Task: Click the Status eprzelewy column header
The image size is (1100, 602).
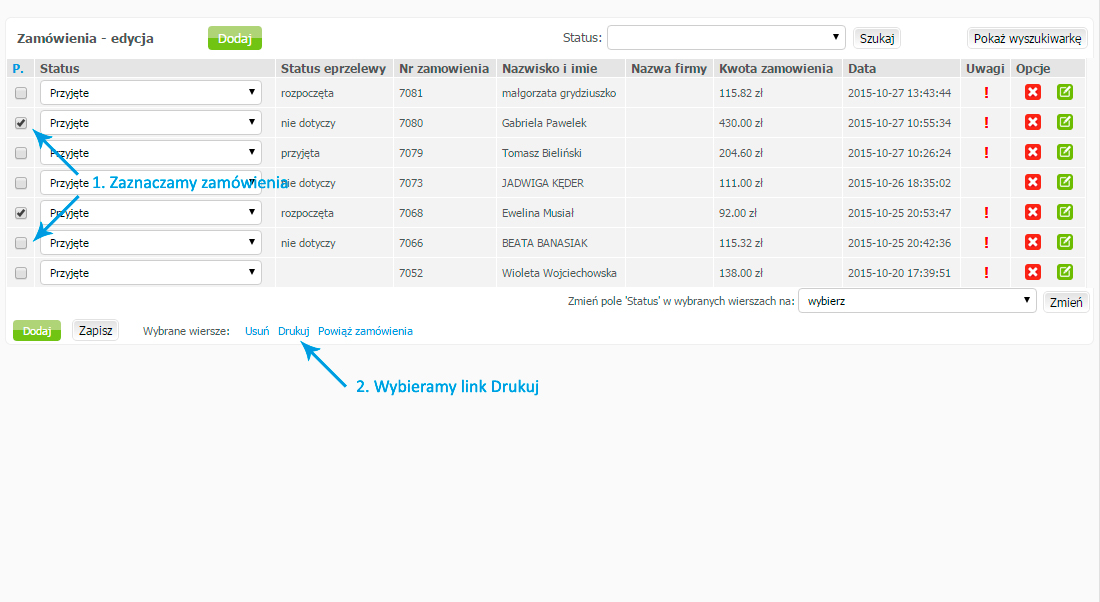Action: (x=333, y=68)
